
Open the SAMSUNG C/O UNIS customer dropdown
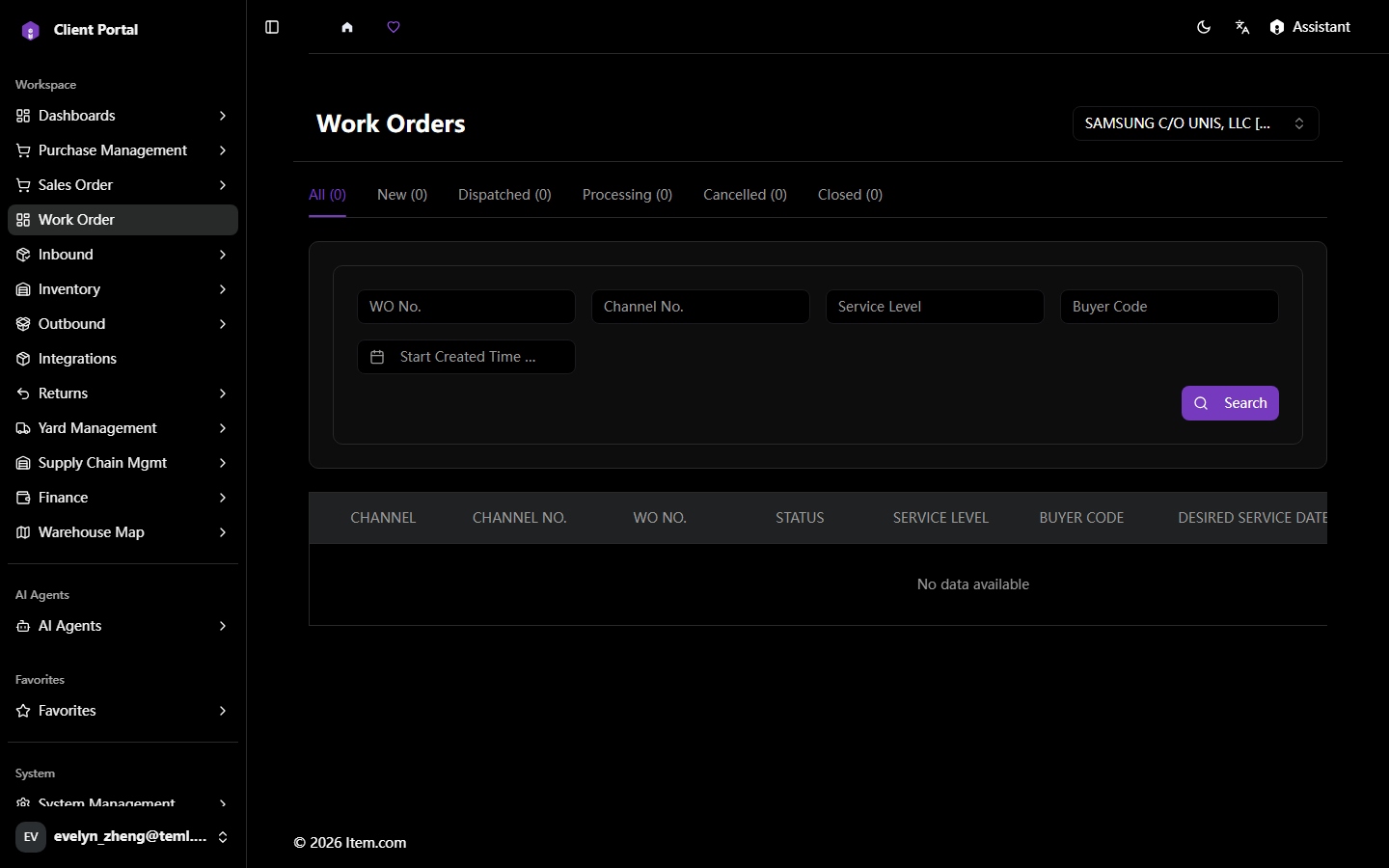pos(1195,123)
